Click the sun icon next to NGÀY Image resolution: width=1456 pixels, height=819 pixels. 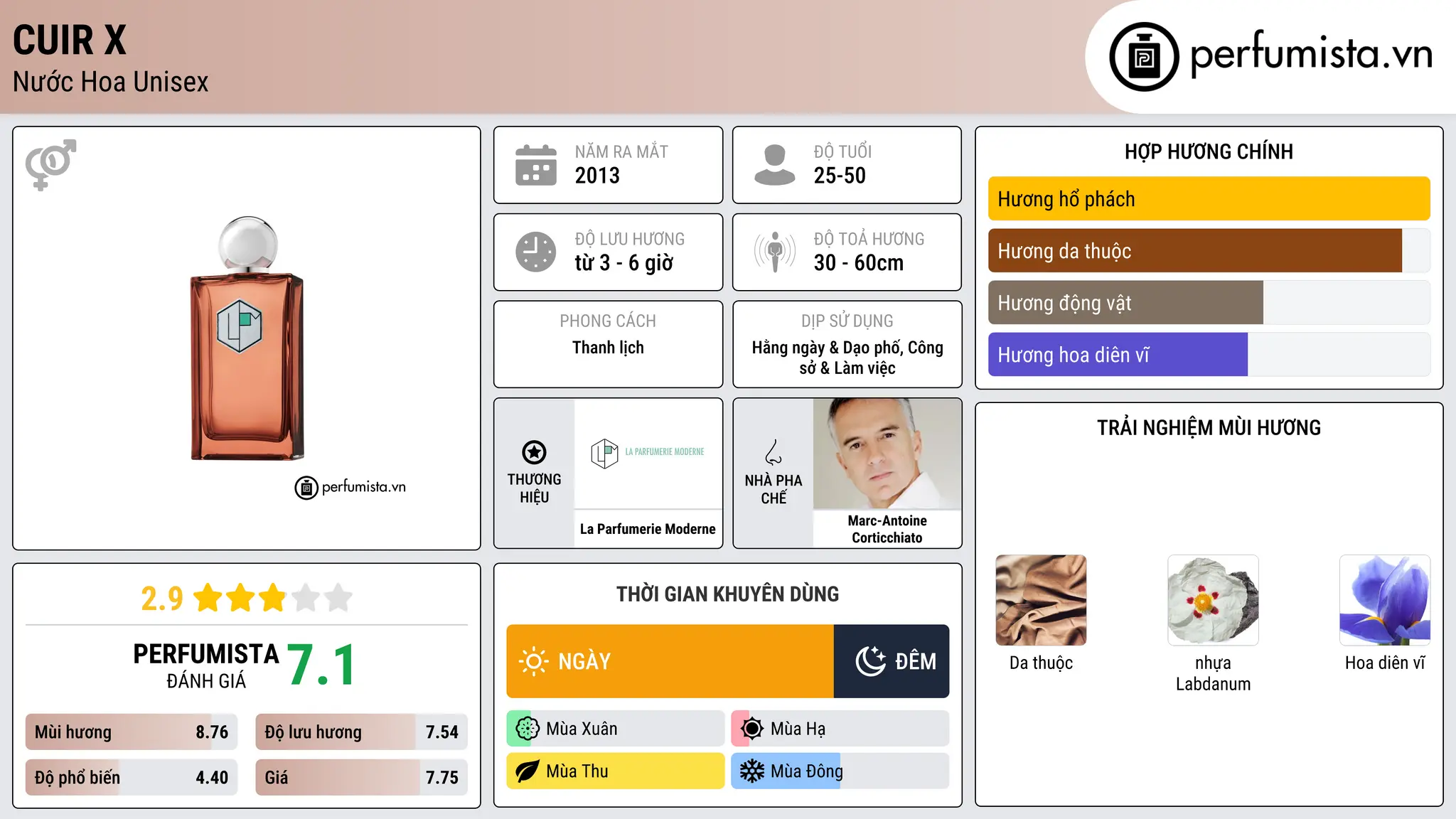[534, 661]
